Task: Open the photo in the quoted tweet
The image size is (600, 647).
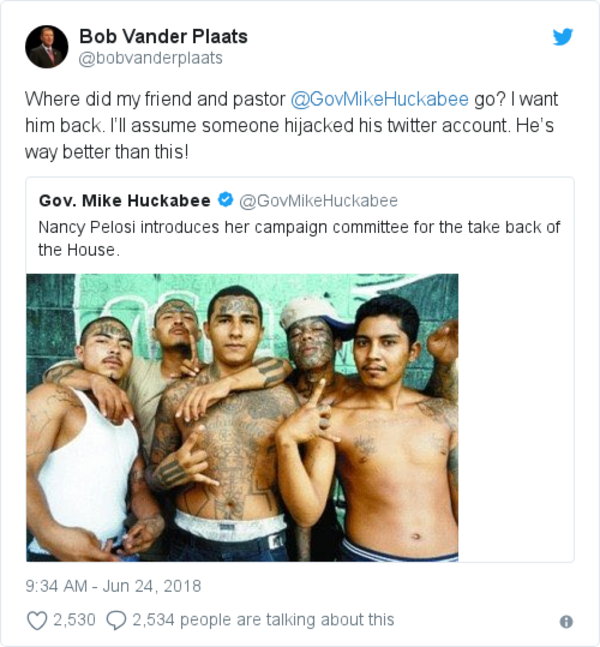Action: coord(242,417)
